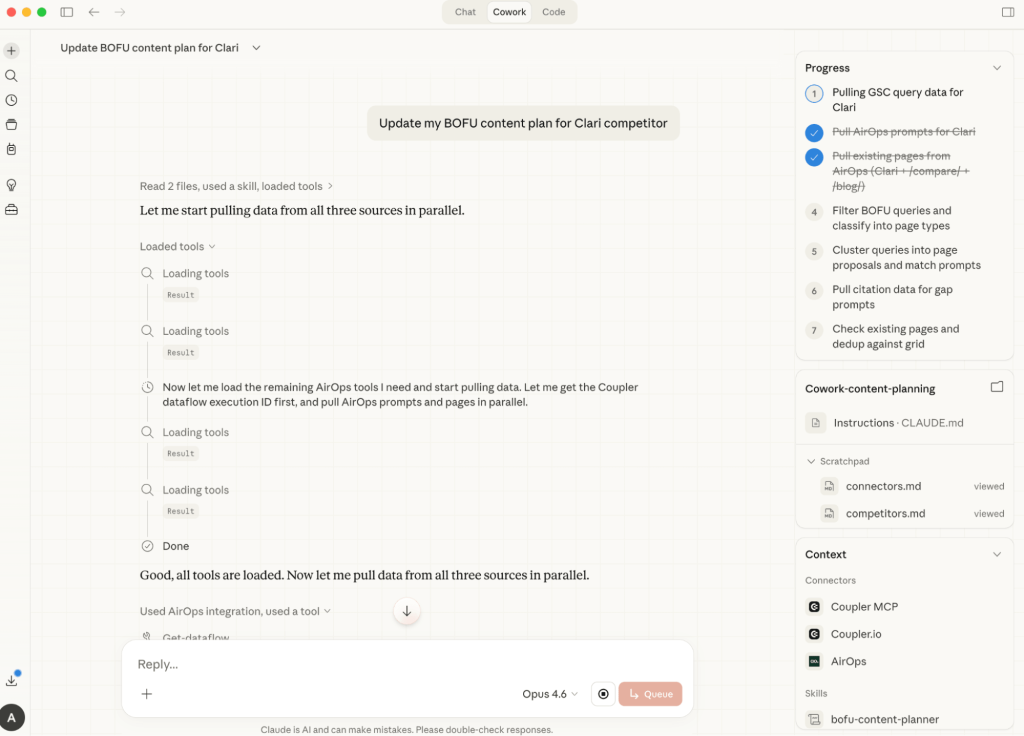
Task: Open the clock history icon in sidebar
Action: click(12, 100)
